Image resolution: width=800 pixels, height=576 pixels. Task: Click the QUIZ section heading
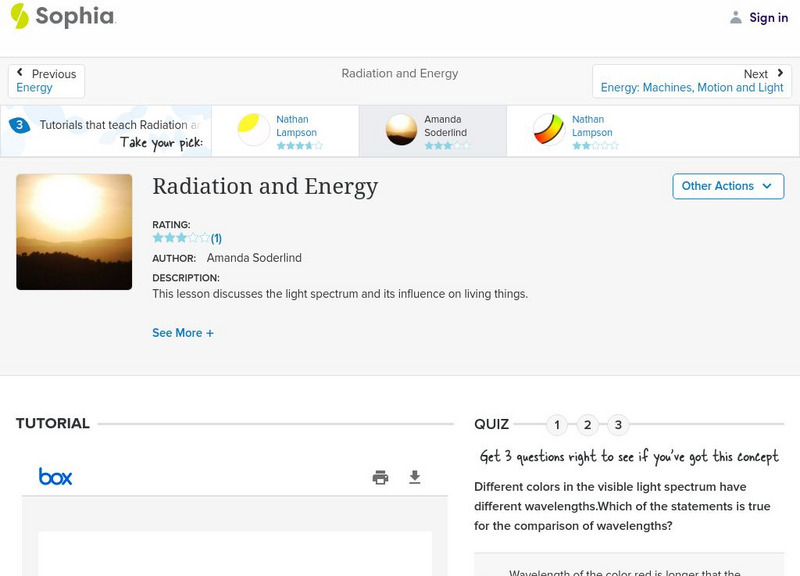tap(491, 424)
